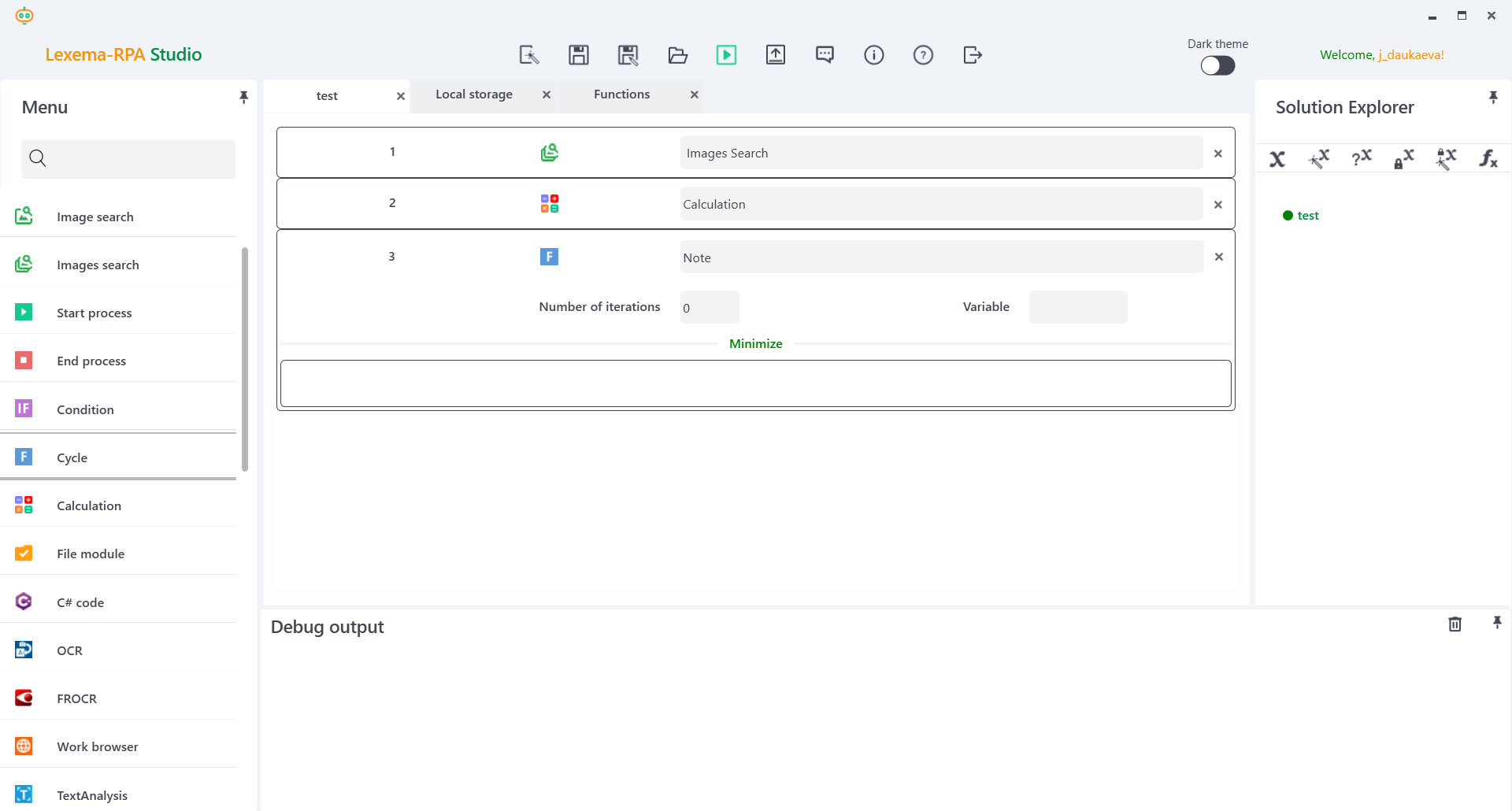Select Start process menu item
Image resolution: width=1512 pixels, height=811 pixels.
(118, 313)
